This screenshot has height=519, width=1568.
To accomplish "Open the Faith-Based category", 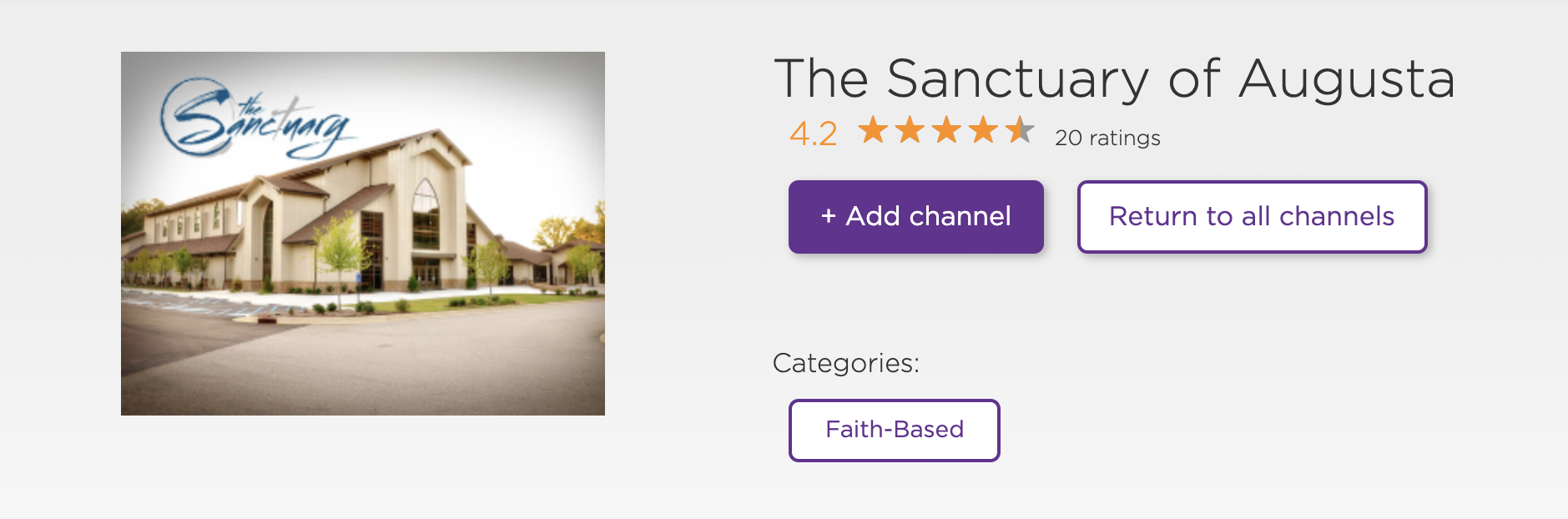I will (894, 430).
